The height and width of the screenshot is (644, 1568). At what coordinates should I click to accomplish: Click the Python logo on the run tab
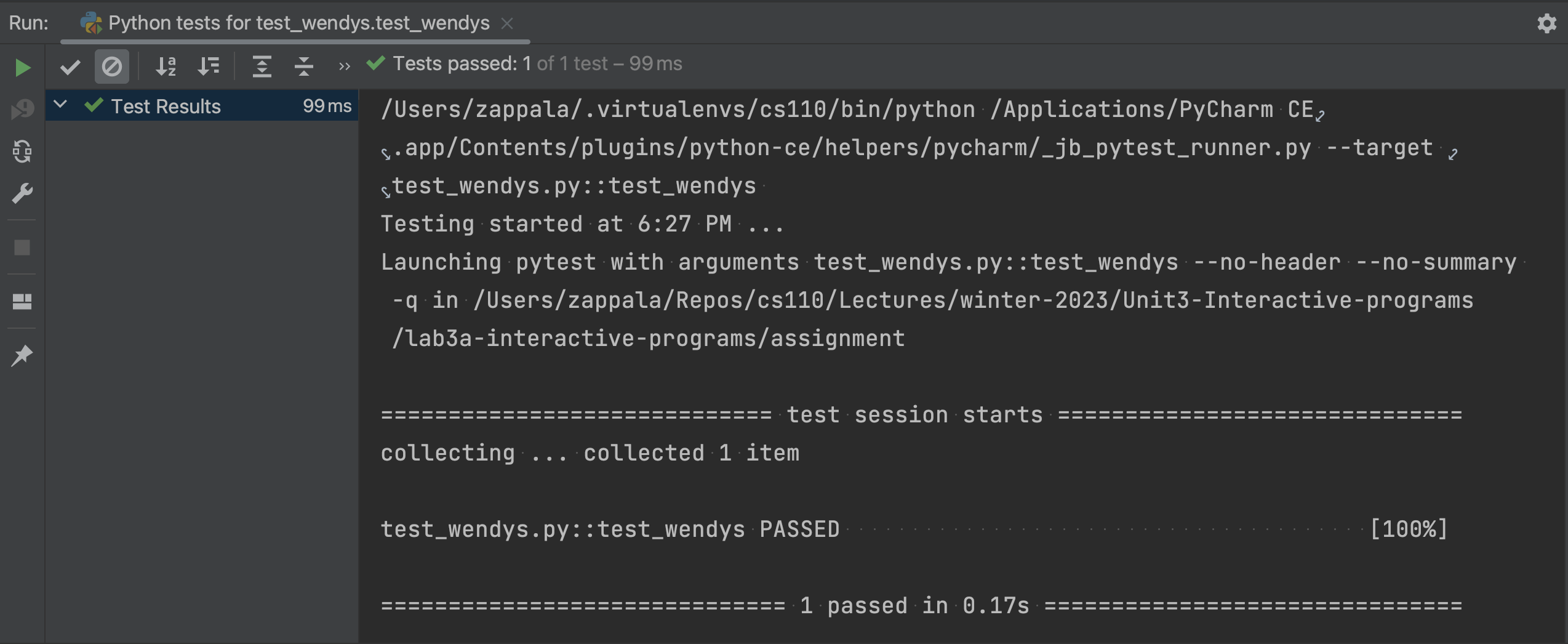91,23
